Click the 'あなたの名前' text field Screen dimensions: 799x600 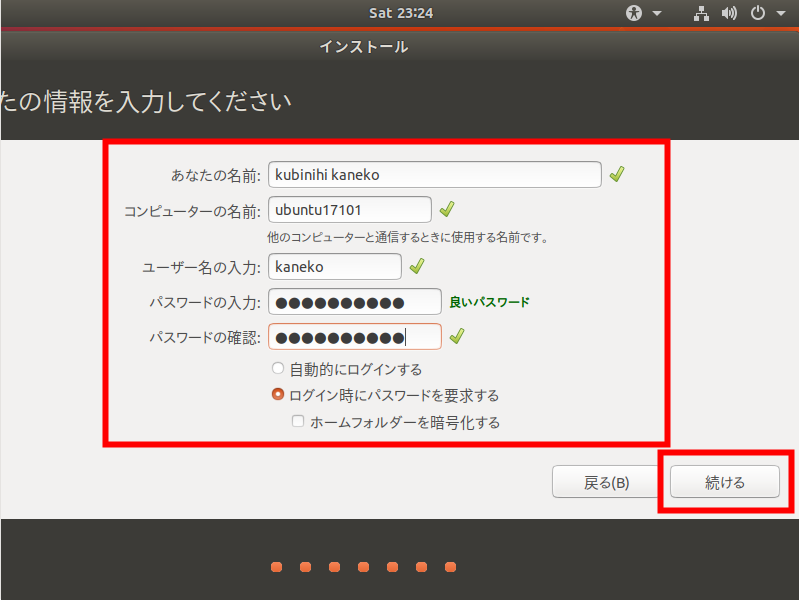tap(435, 174)
